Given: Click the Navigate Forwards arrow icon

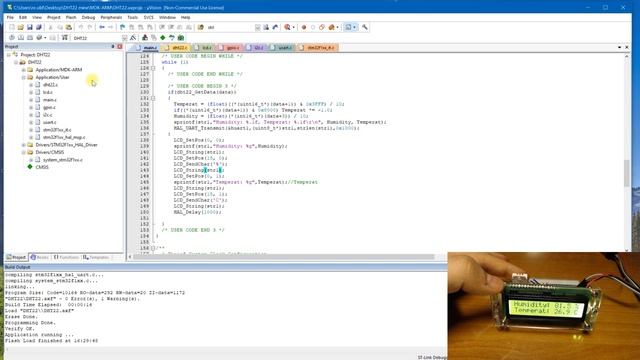Looking at the screenshot, I should pos(110,27).
